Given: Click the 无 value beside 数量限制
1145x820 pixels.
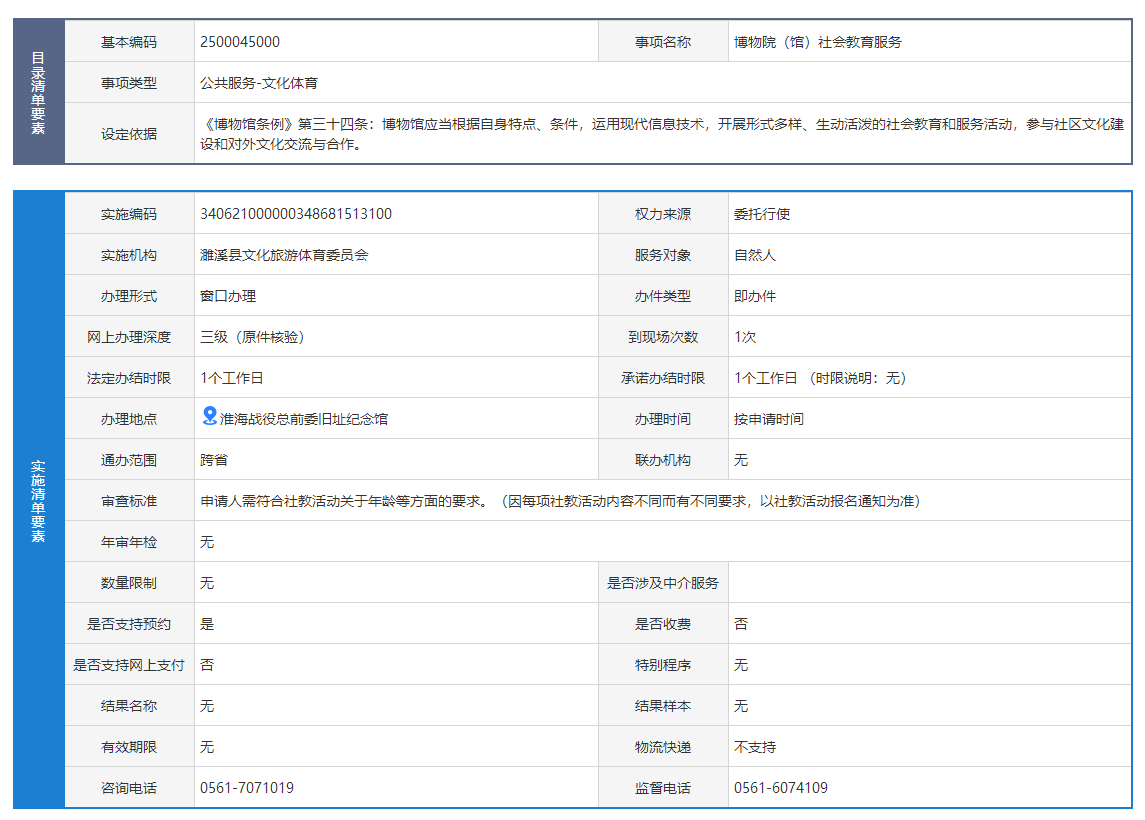Looking at the screenshot, I should click(207, 583).
